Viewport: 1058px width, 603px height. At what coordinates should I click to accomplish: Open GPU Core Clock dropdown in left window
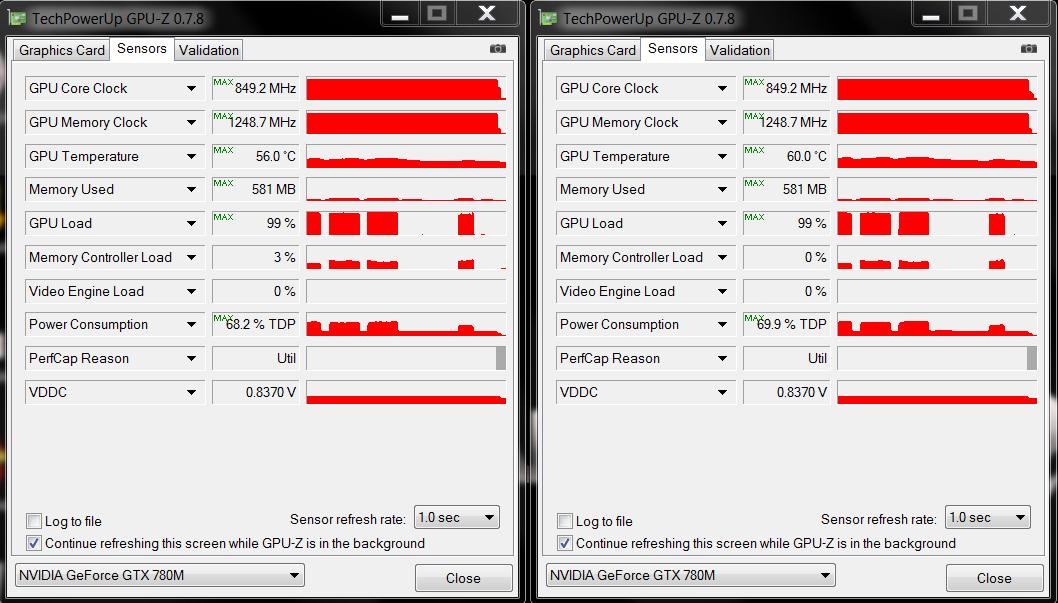pyautogui.click(x=192, y=88)
